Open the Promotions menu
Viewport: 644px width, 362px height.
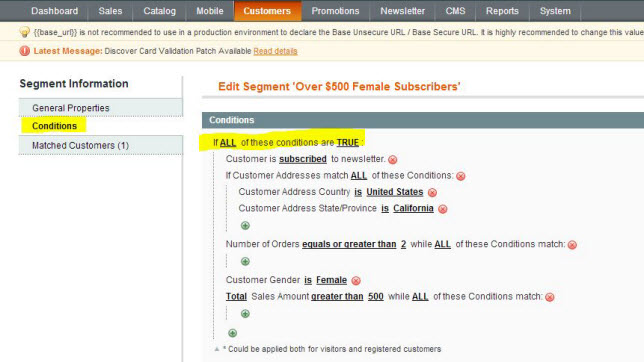335,11
